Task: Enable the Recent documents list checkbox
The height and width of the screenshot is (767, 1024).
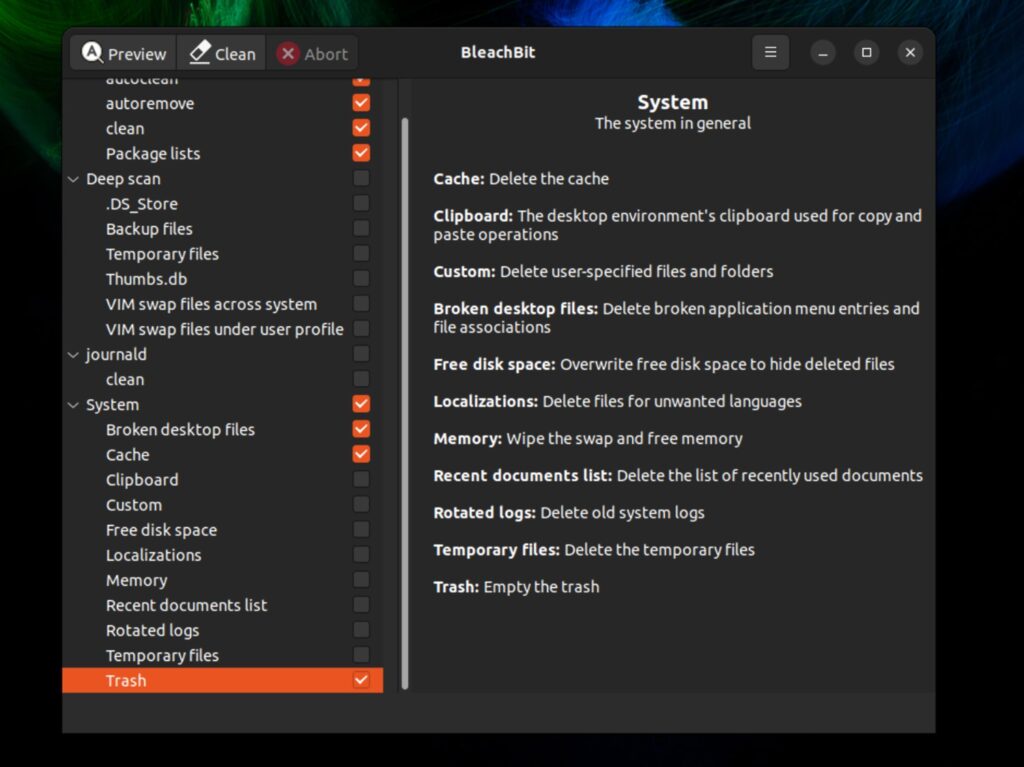Action: 360,604
